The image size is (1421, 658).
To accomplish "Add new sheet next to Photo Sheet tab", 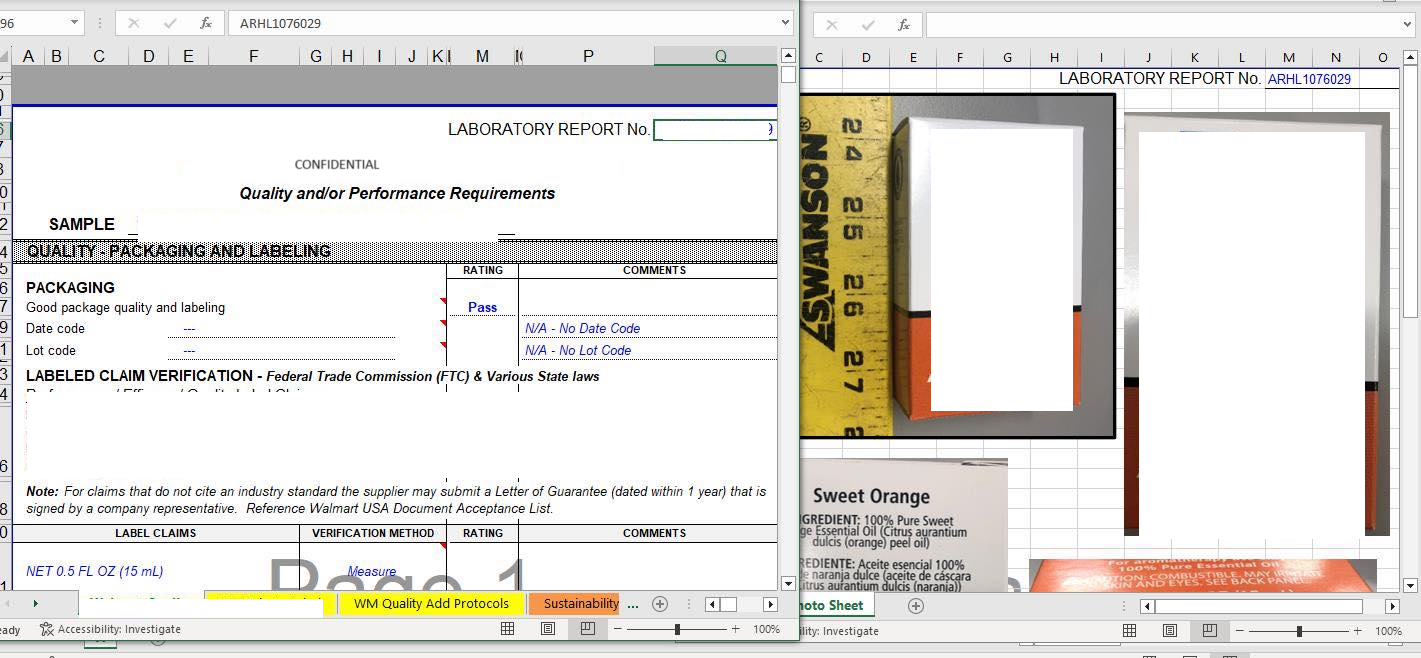I will click(x=915, y=606).
